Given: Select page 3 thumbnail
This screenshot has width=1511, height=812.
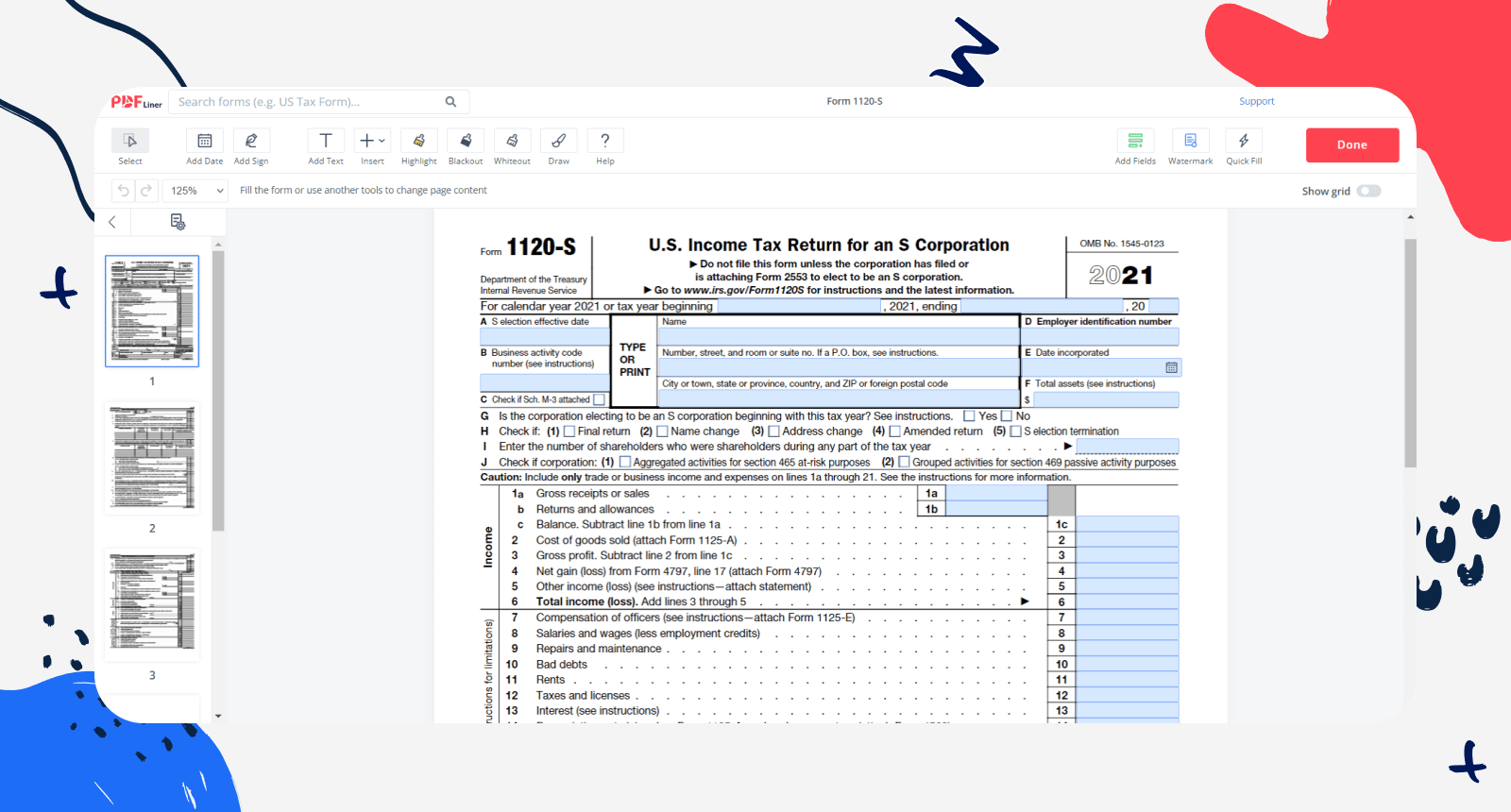Looking at the screenshot, I should point(152,605).
